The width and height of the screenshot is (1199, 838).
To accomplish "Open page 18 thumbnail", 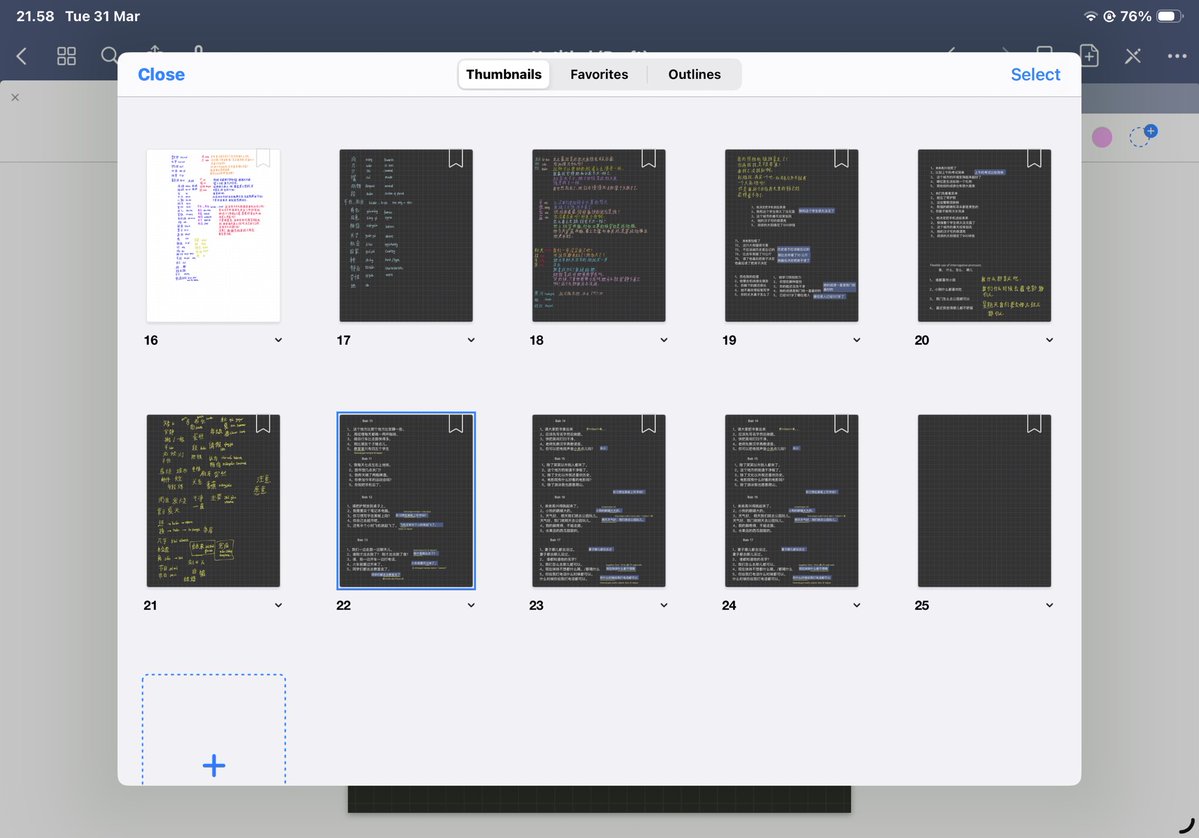I will [599, 235].
